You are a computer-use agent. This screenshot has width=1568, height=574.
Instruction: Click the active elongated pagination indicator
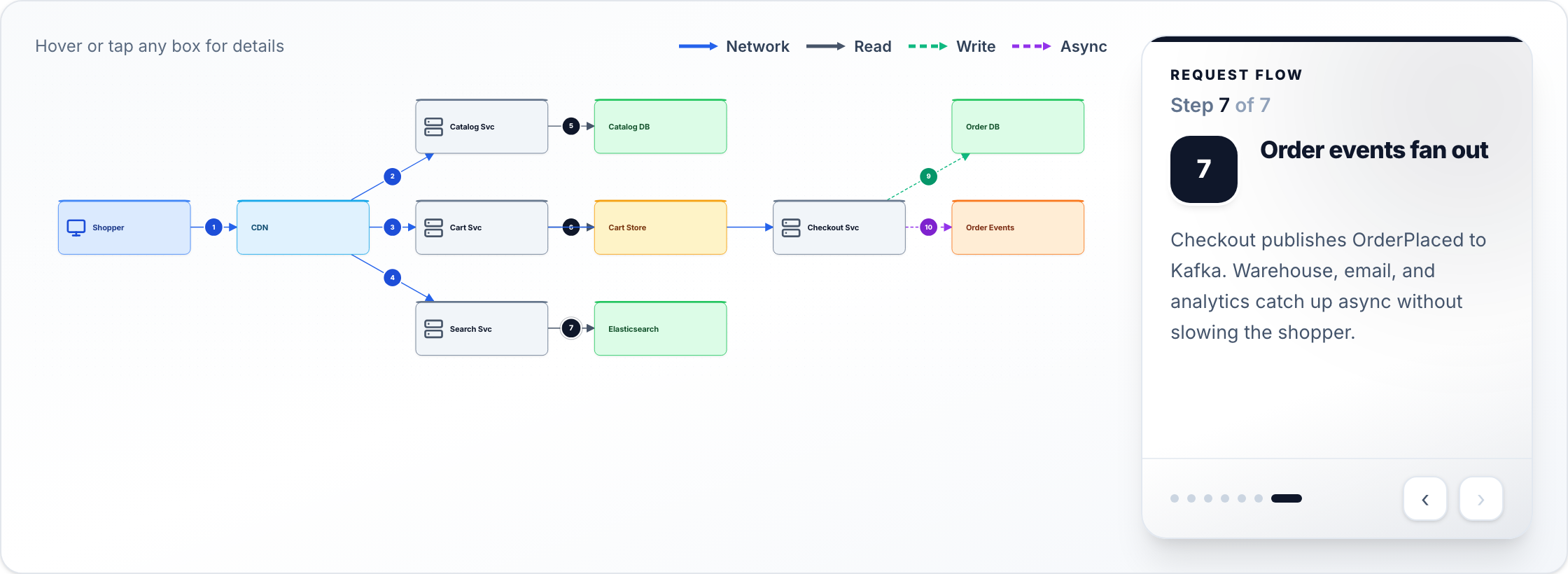(1287, 498)
